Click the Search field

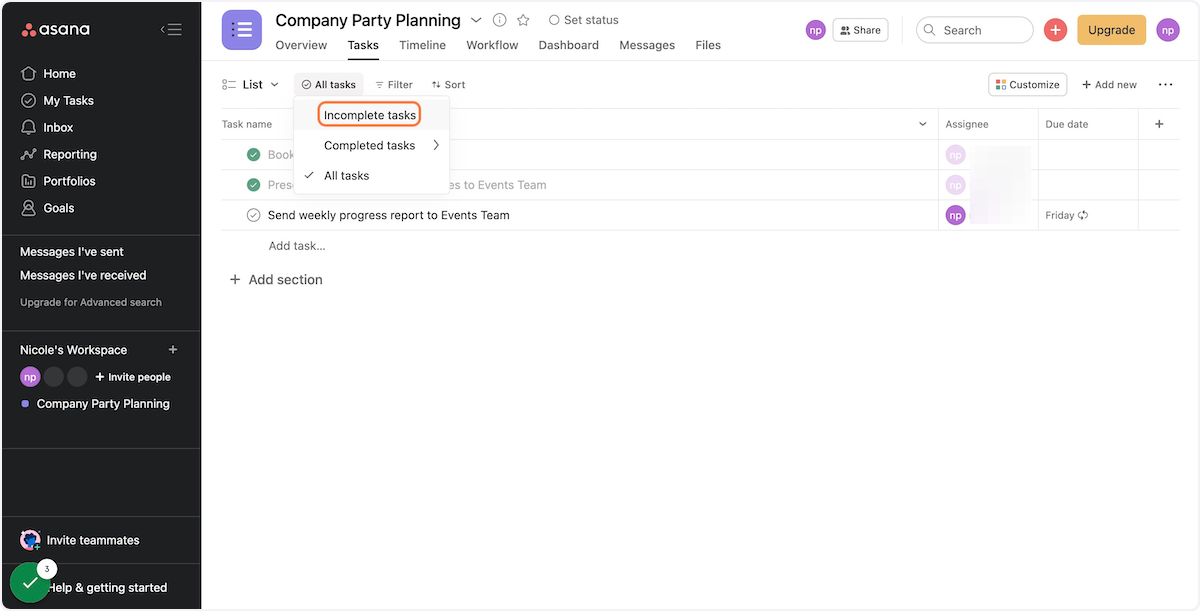tap(975, 30)
